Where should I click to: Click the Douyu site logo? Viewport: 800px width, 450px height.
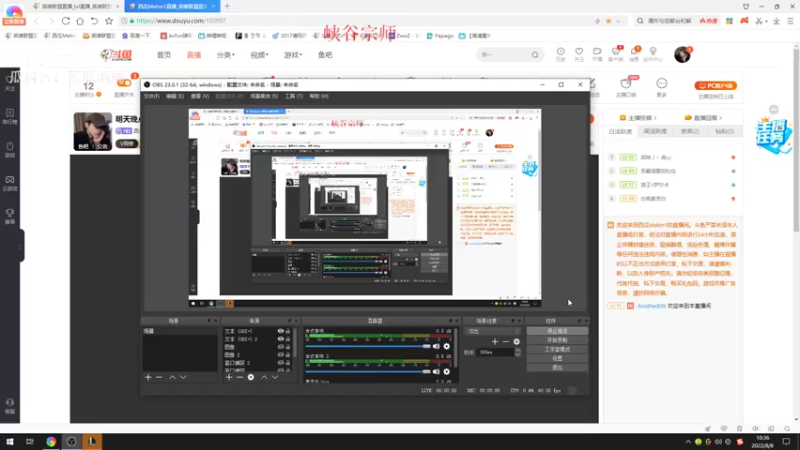[116, 55]
